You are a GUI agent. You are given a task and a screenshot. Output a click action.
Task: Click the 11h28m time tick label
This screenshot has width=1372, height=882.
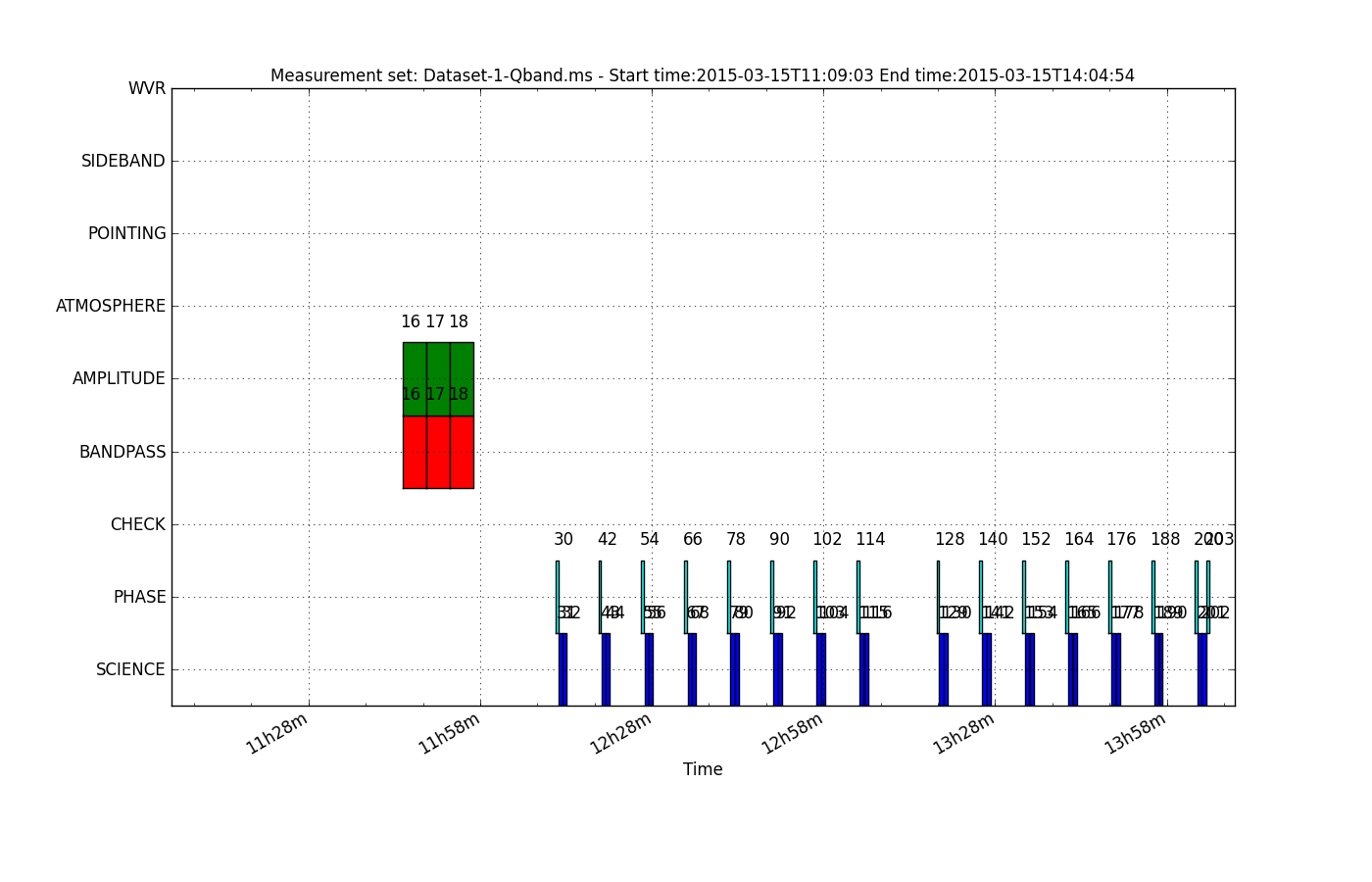click(277, 733)
